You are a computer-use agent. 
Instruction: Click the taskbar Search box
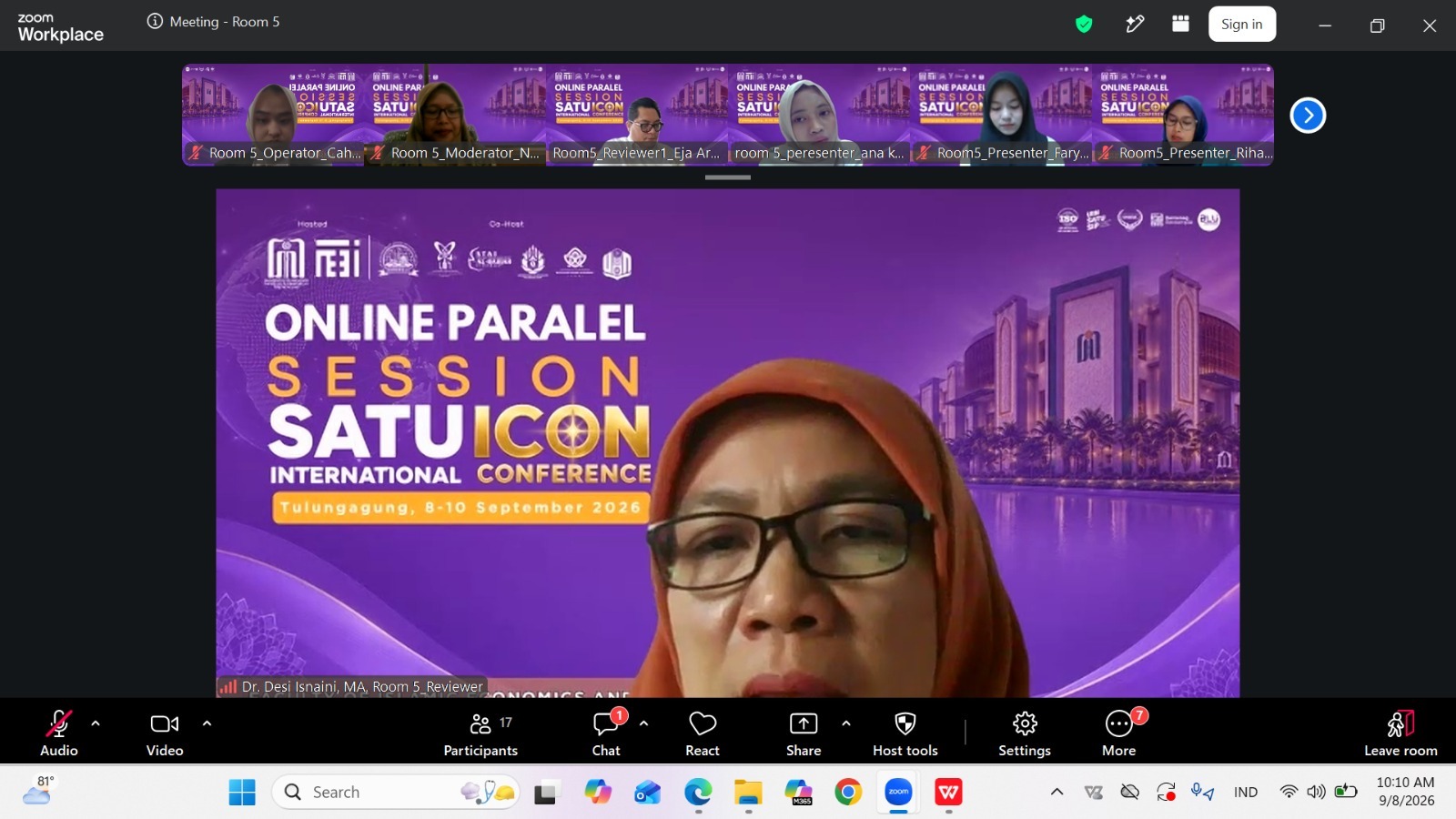[x=396, y=793]
